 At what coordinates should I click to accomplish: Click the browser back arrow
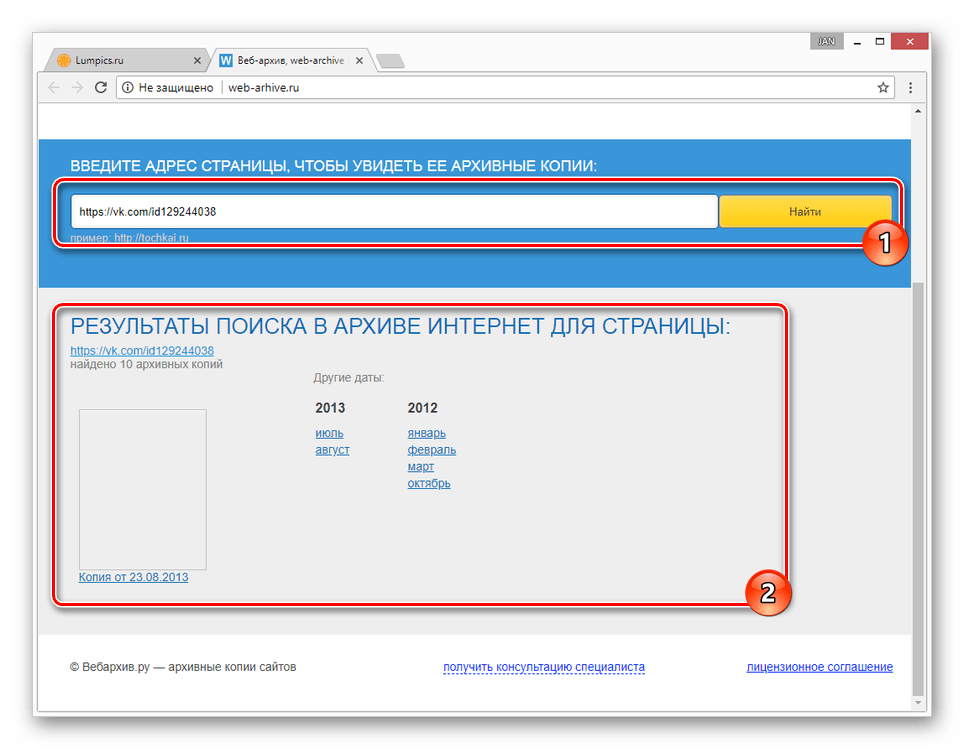coord(54,88)
